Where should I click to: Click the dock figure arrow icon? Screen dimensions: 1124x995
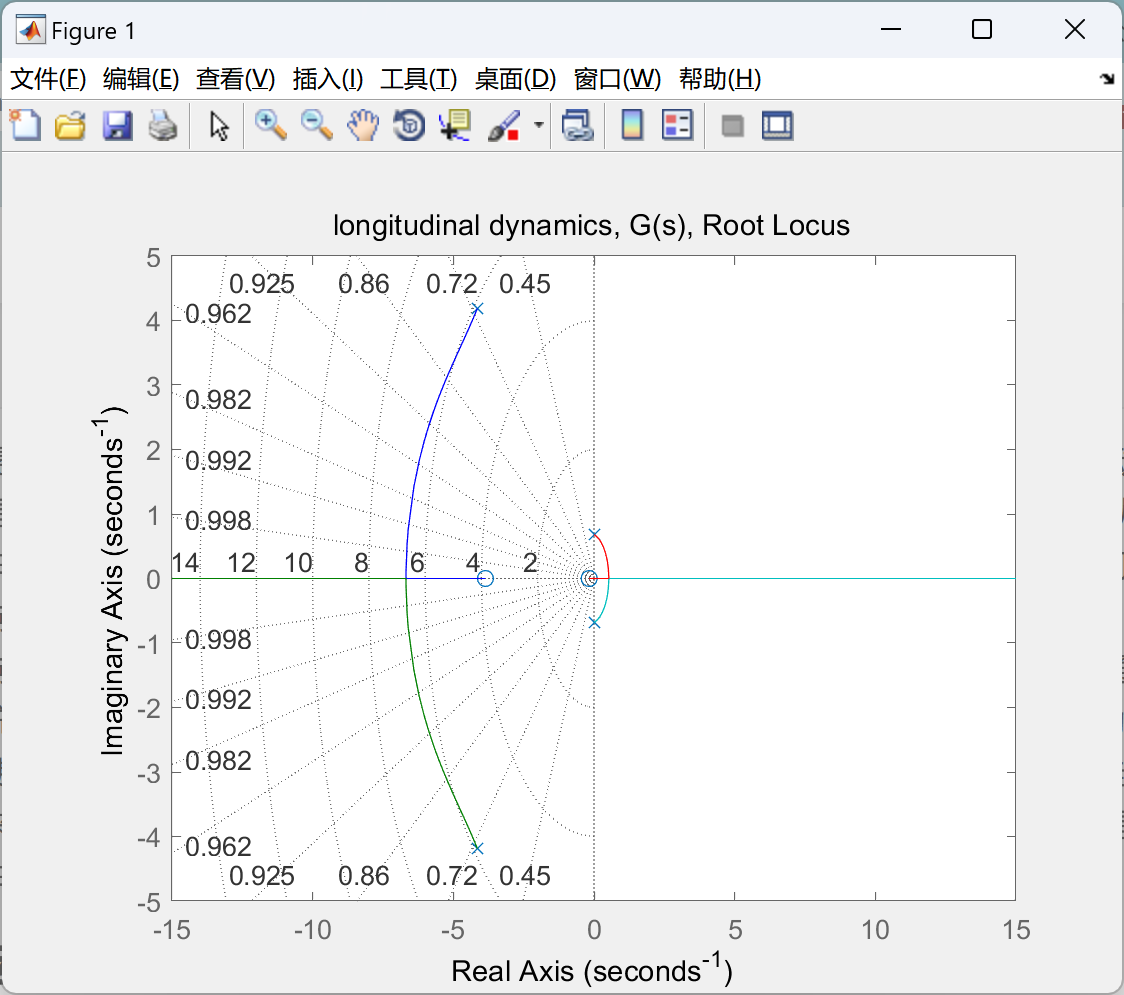[x=1108, y=79]
